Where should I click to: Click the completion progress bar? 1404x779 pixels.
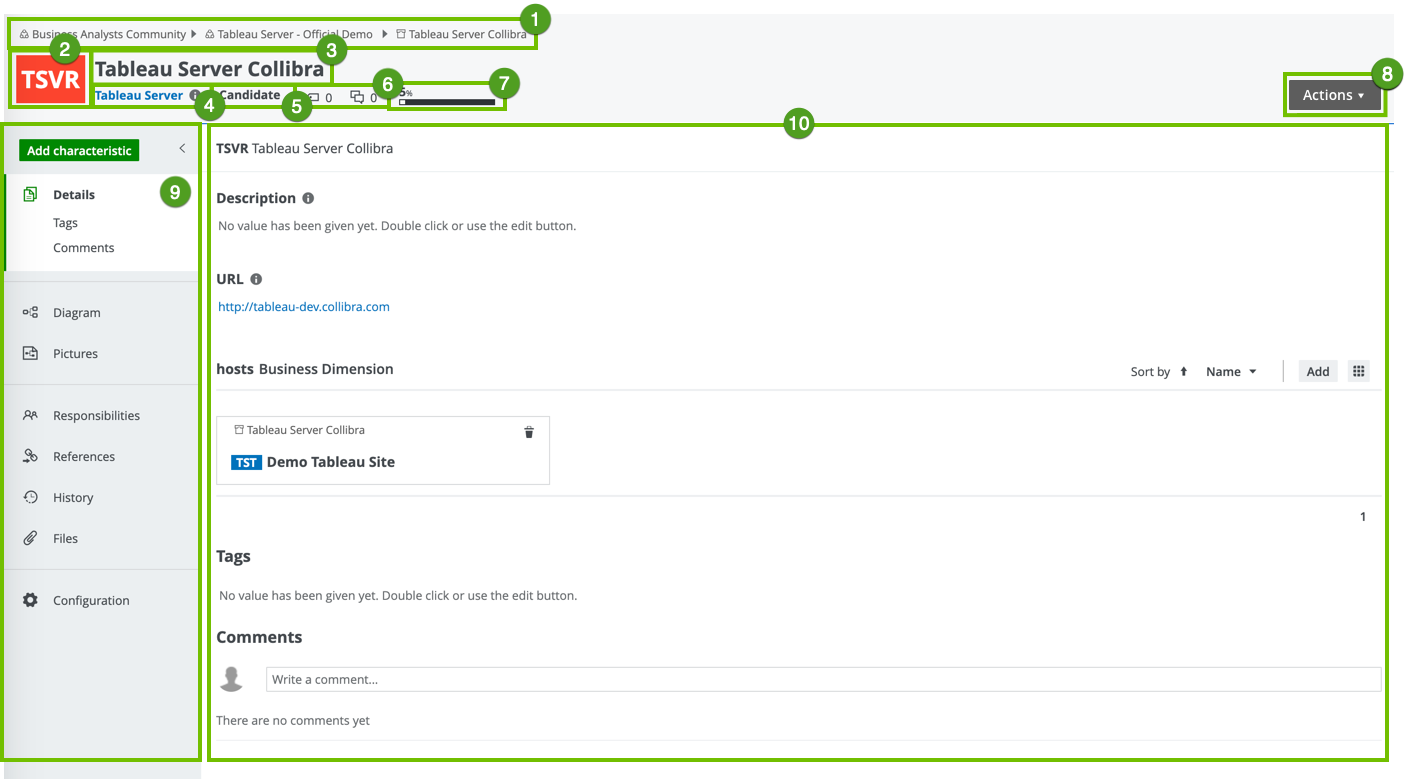[447, 102]
